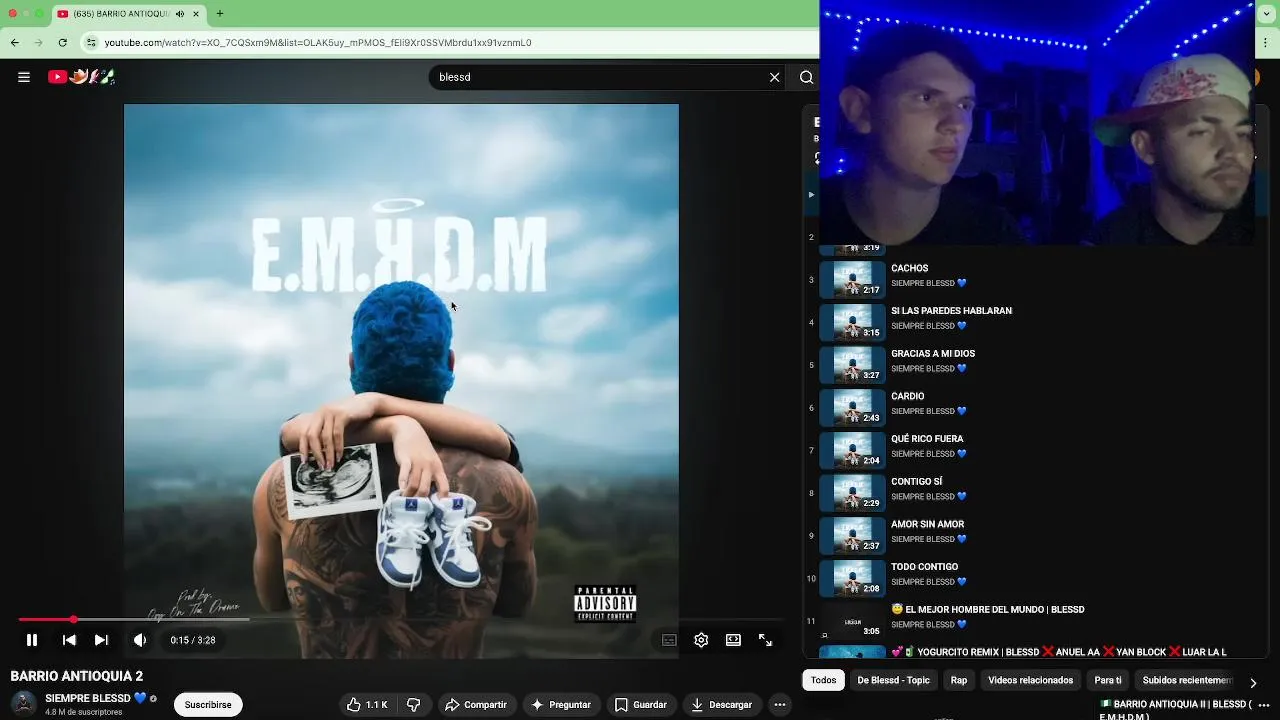Viewport: 1280px width, 720px height.
Task: Clear the search box text
Action: 774,77
